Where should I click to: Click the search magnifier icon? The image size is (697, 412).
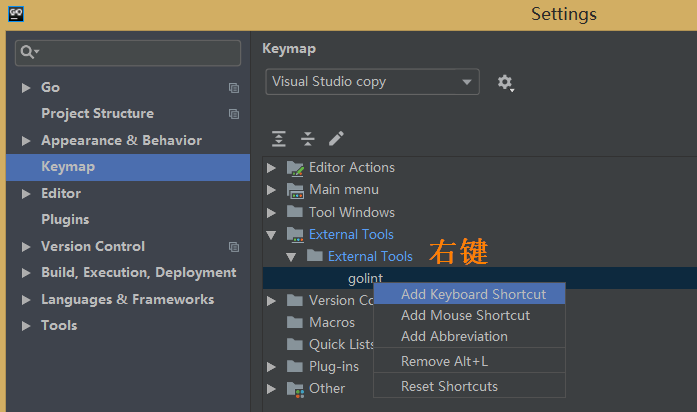pos(29,52)
